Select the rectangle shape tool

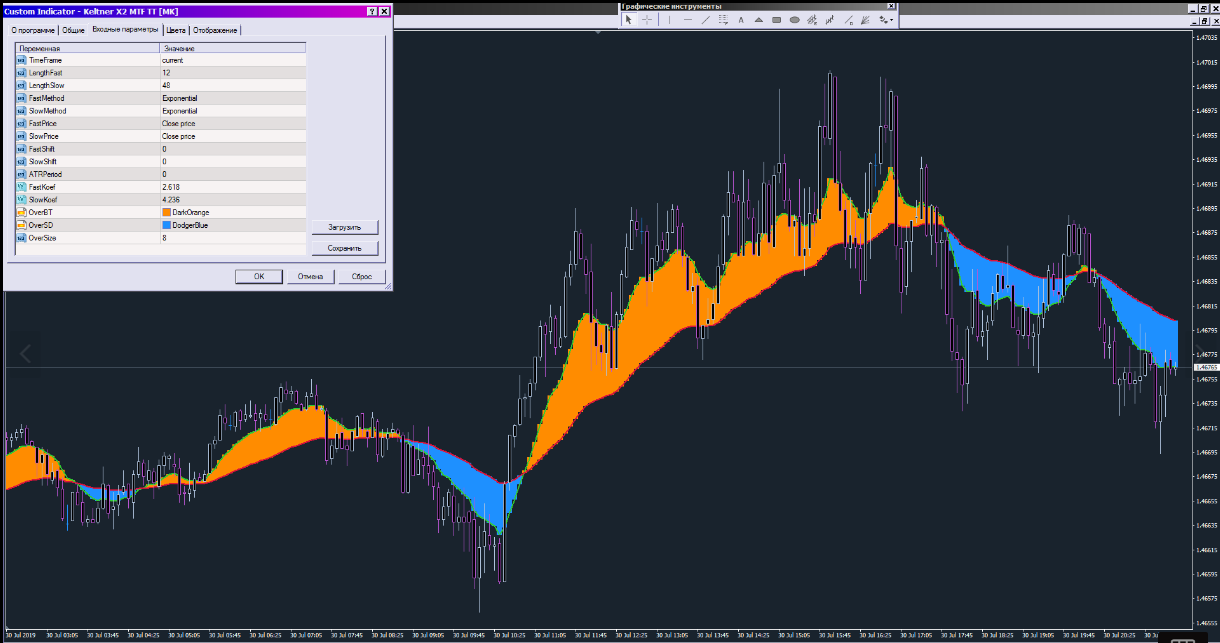[x=777, y=19]
